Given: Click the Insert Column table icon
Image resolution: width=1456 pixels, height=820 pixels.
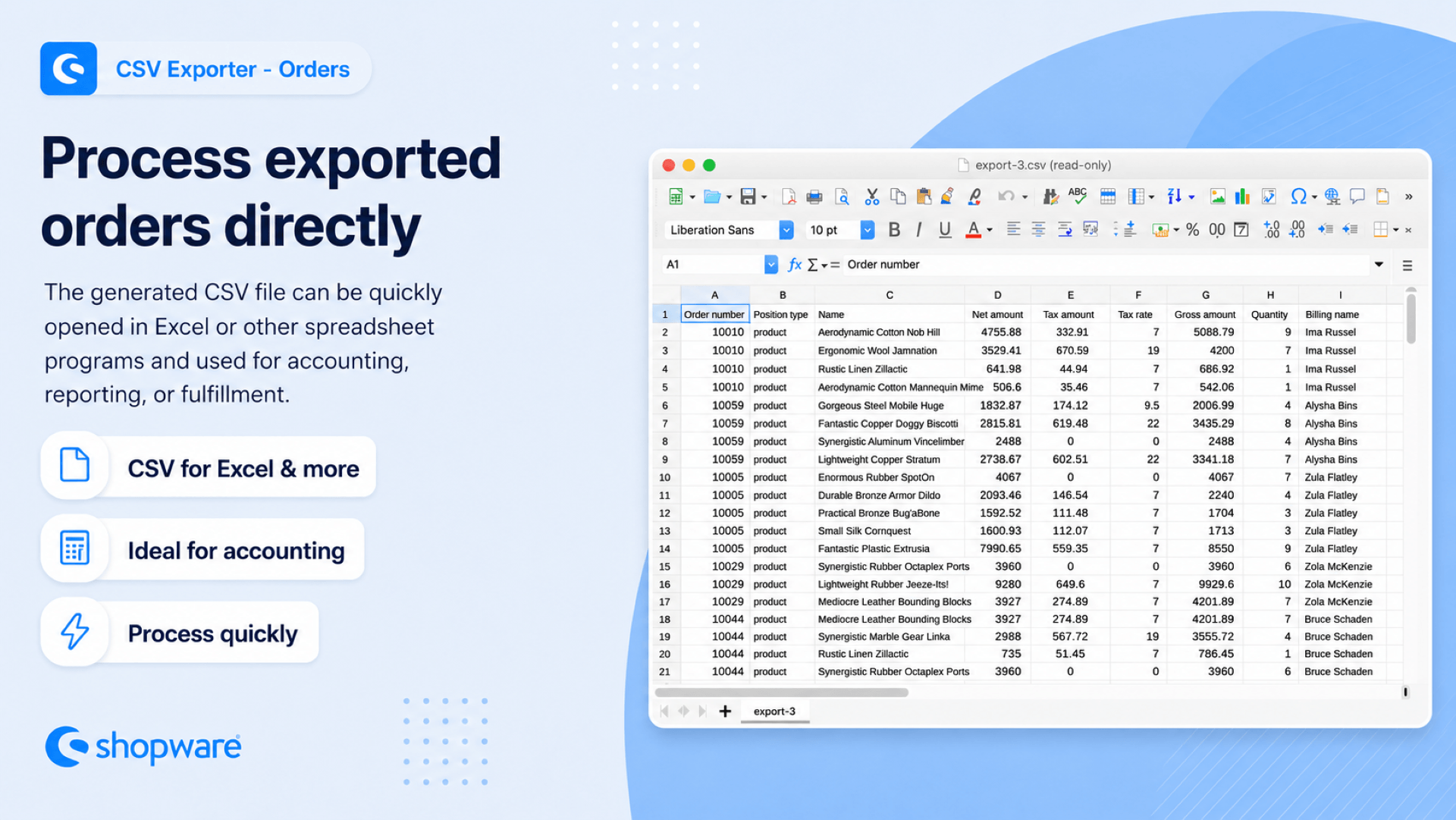Looking at the screenshot, I should coord(1136,197).
